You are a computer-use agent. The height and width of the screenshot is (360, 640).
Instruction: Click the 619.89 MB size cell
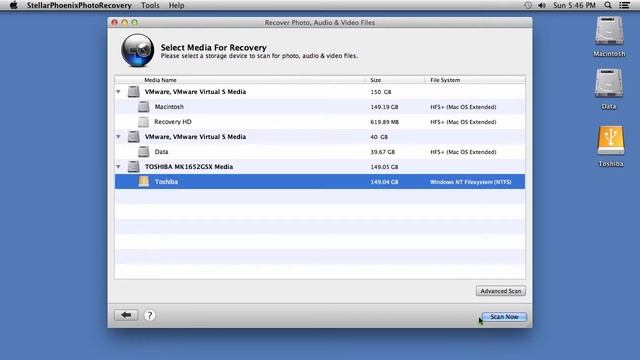[384, 122]
